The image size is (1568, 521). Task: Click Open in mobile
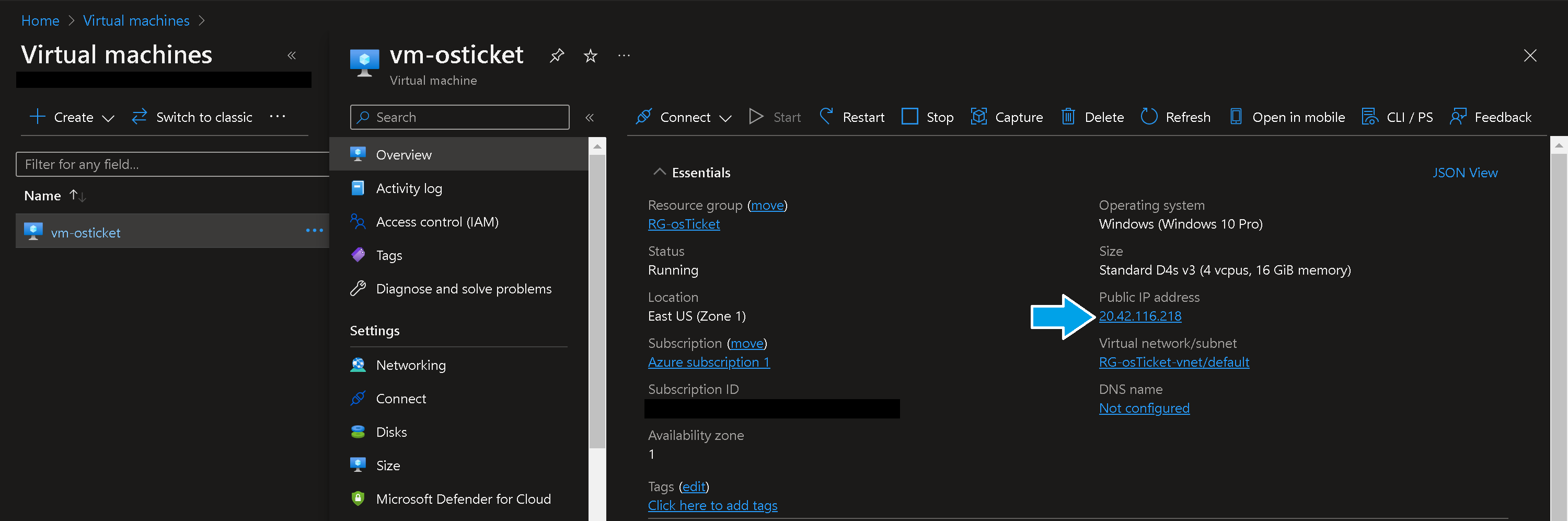coord(1287,117)
